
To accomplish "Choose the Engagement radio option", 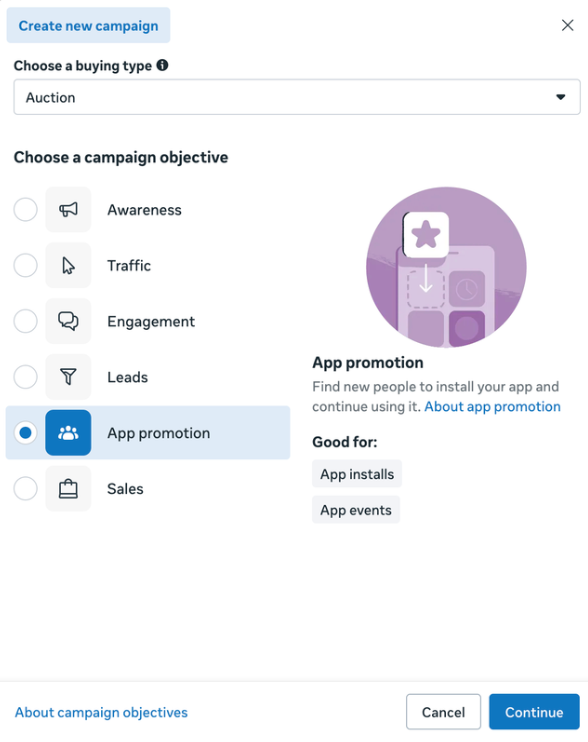I will (x=26, y=321).
